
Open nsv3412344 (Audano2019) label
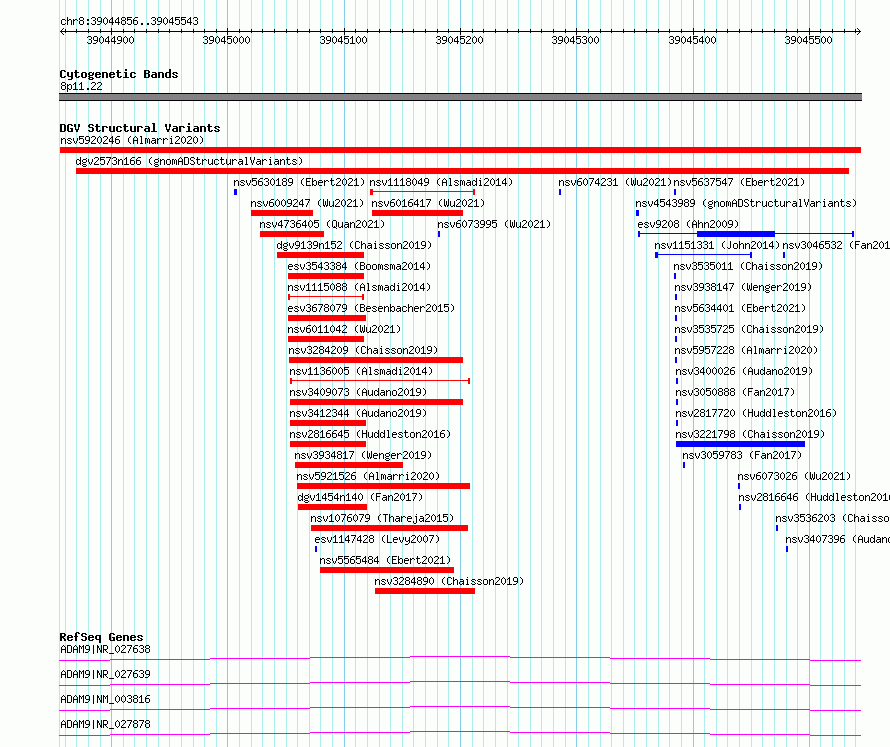[358, 413]
